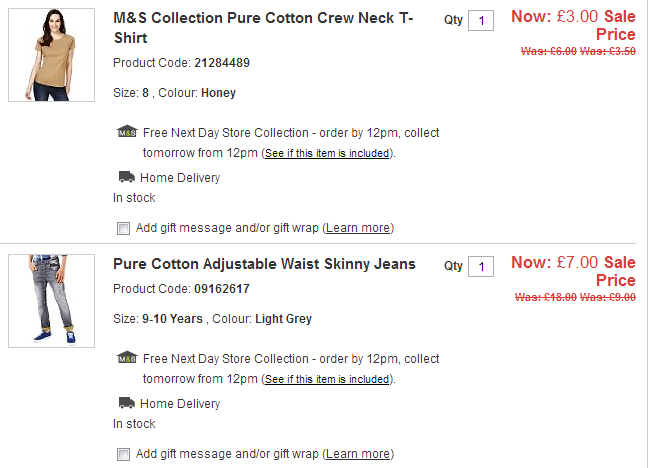Viewport: 651px width, 468px height.
Task: Click the home delivery truck icon for jeans
Action: click(126, 404)
